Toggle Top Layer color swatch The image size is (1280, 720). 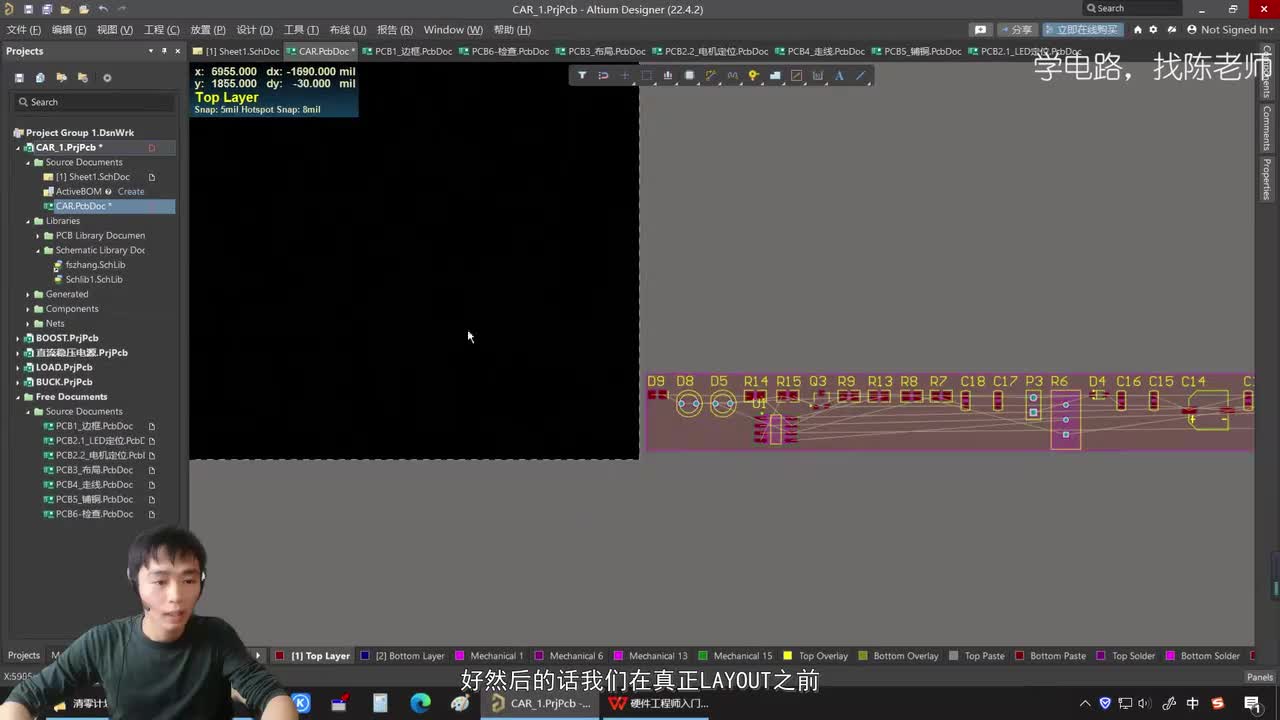tap(280, 656)
